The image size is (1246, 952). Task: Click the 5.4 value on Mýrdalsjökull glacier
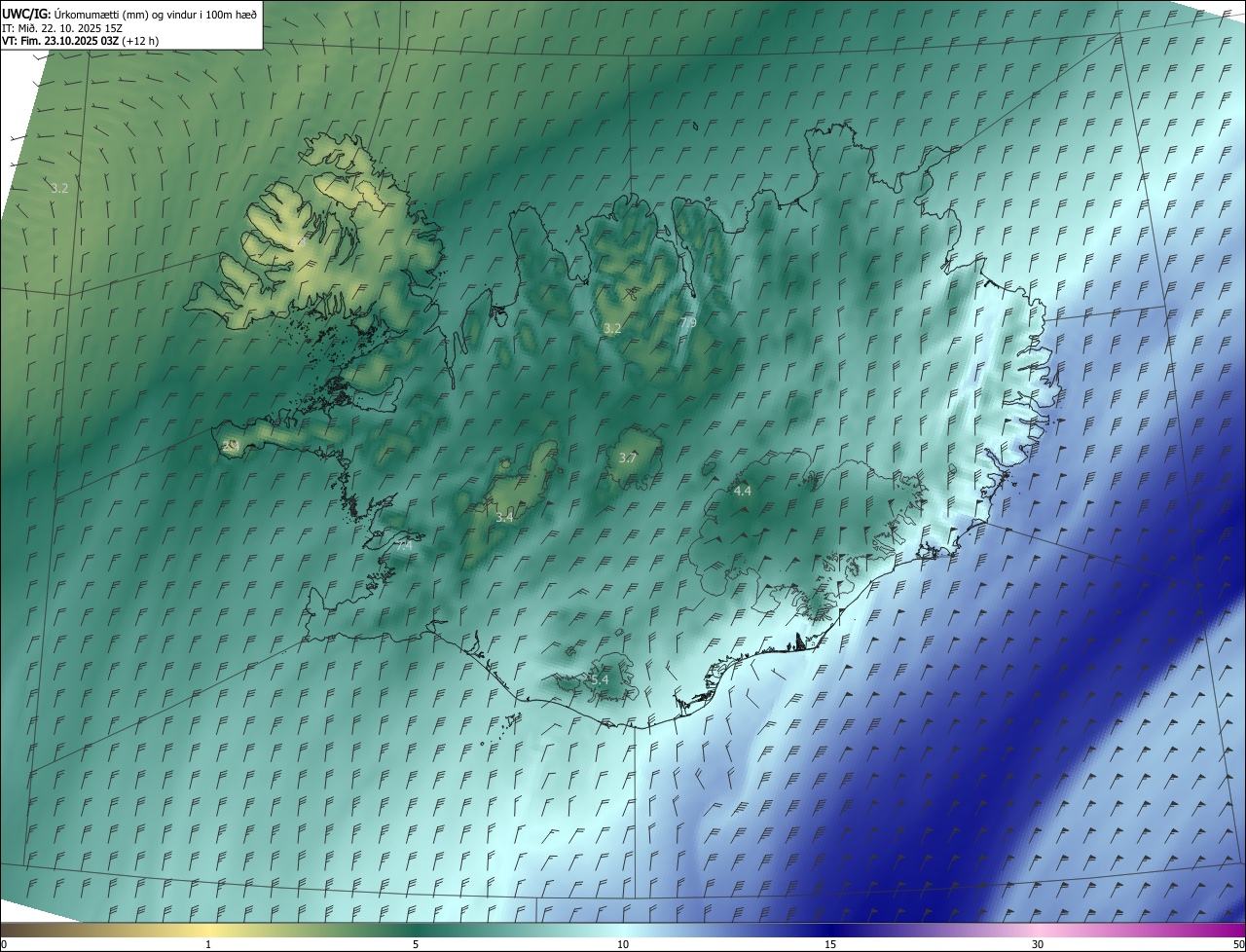[599, 679]
